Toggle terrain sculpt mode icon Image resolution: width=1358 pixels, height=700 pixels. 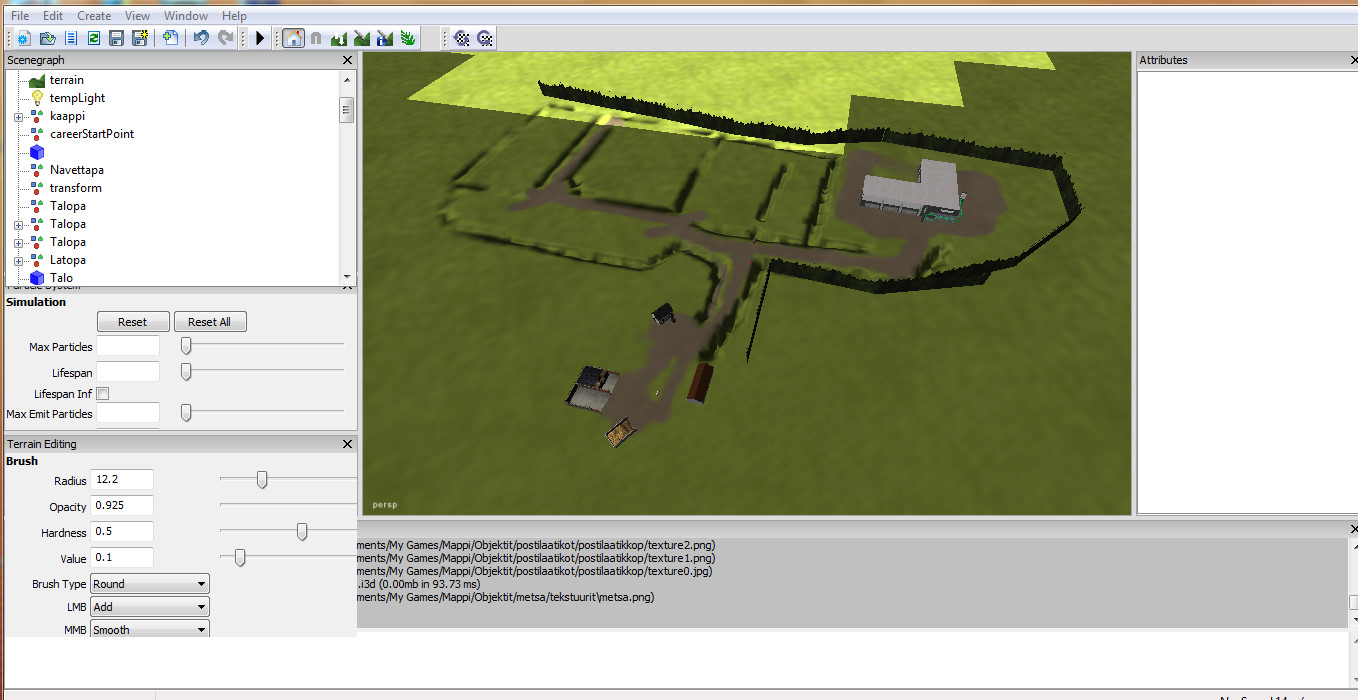pos(339,38)
